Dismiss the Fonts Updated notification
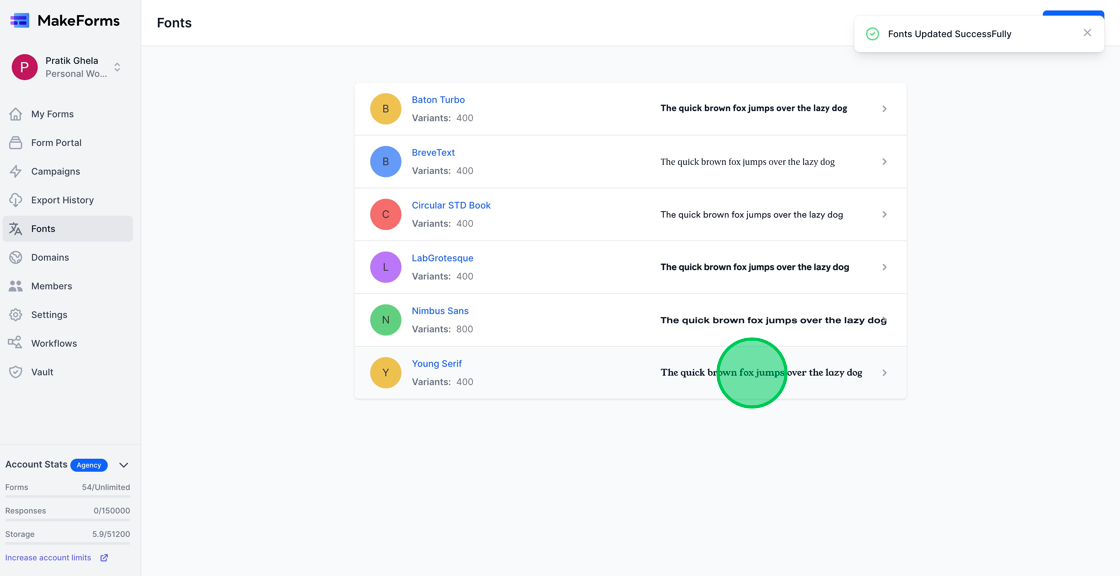 coord(1087,33)
